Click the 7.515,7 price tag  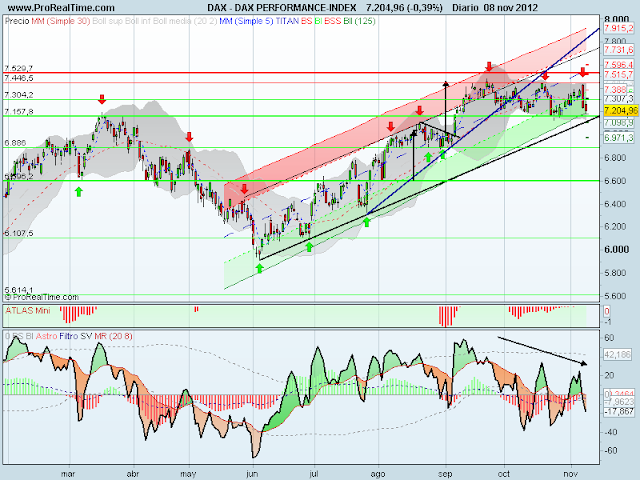[x=619, y=74]
